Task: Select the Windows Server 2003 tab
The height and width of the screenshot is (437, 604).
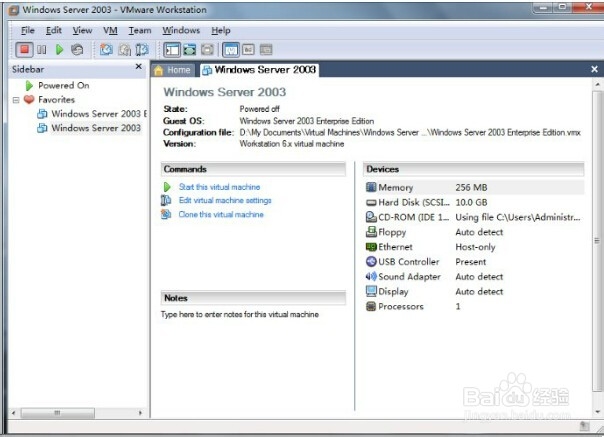Action: click(x=259, y=70)
